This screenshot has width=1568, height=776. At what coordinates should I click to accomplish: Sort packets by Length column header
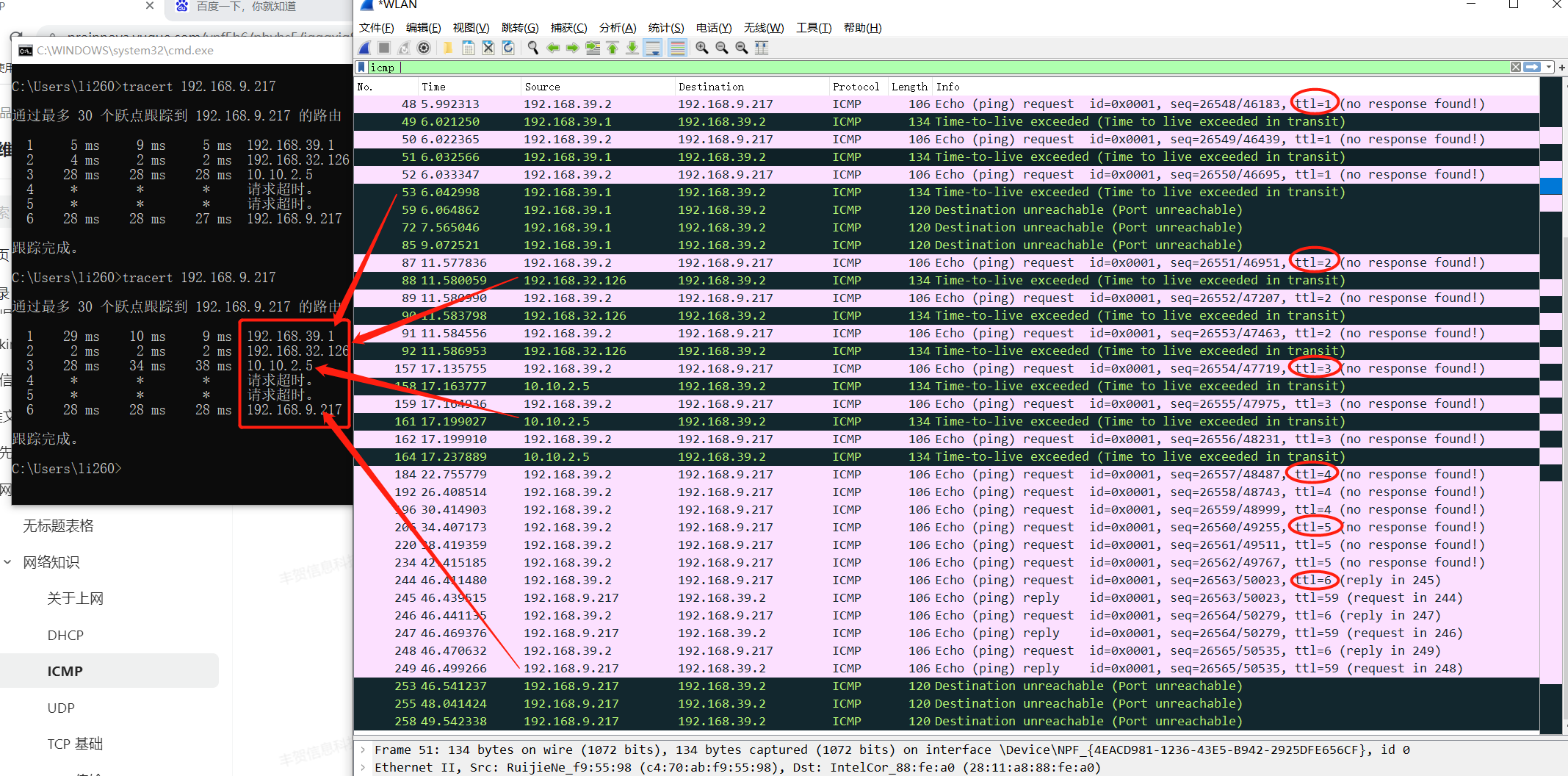tap(909, 87)
